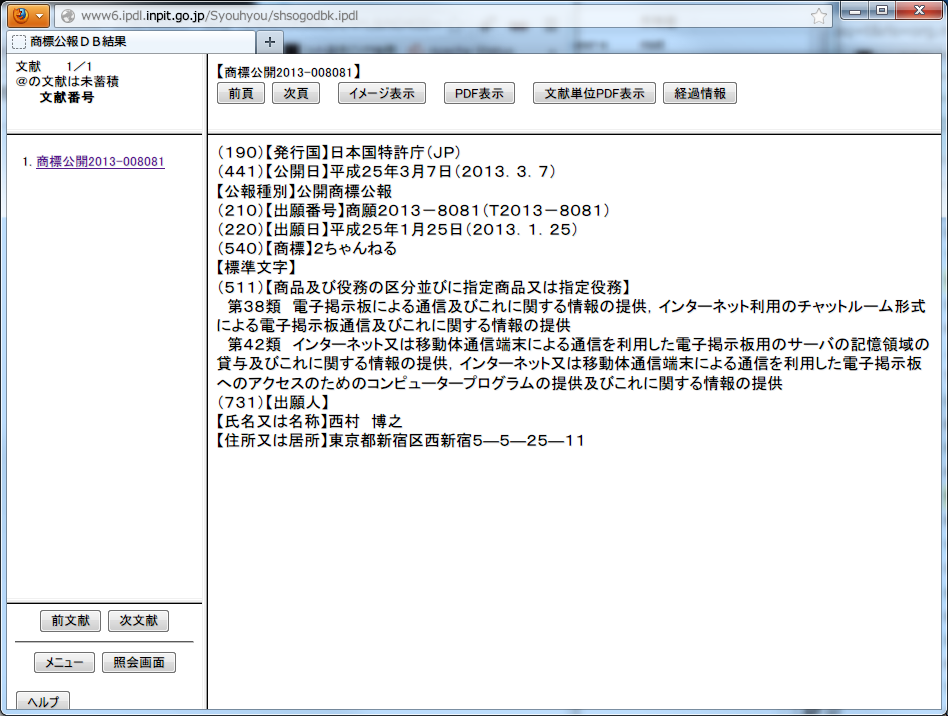
Task: Go to next page with 次頁 button
Action: click(296, 93)
